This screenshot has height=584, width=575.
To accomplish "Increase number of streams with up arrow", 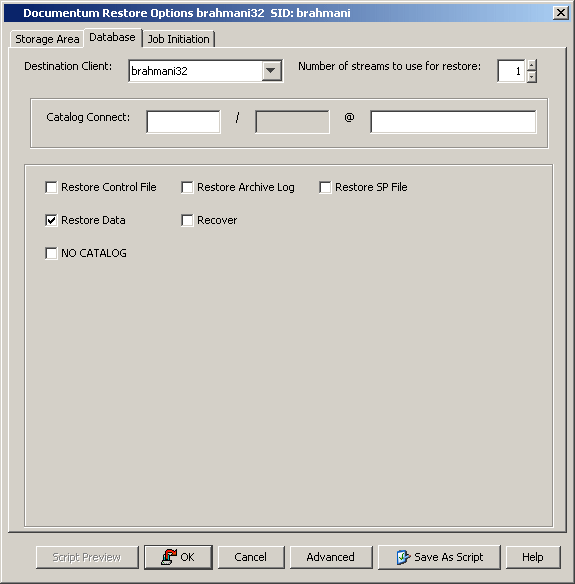I will click(x=532, y=65).
